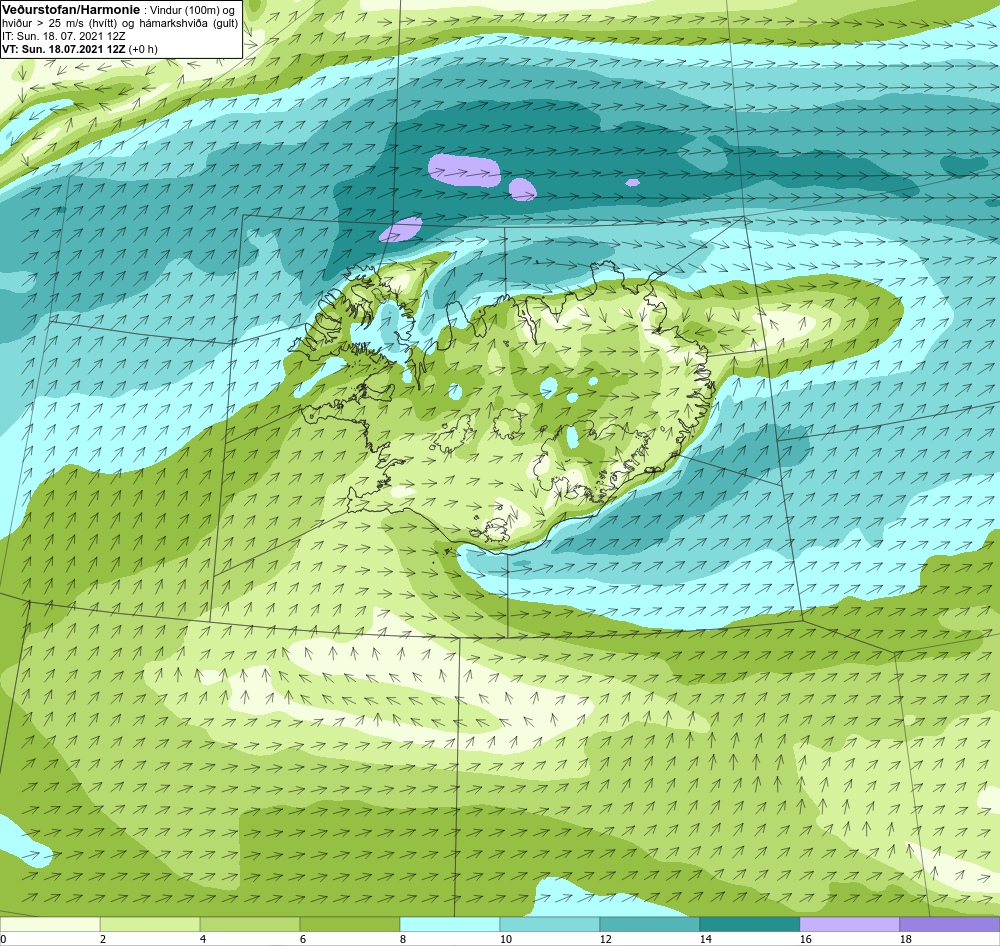Viewport: 1000px width, 946px height.
Task: Click the 8–10 m/s light cyan swatch
Action: tap(450, 924)
